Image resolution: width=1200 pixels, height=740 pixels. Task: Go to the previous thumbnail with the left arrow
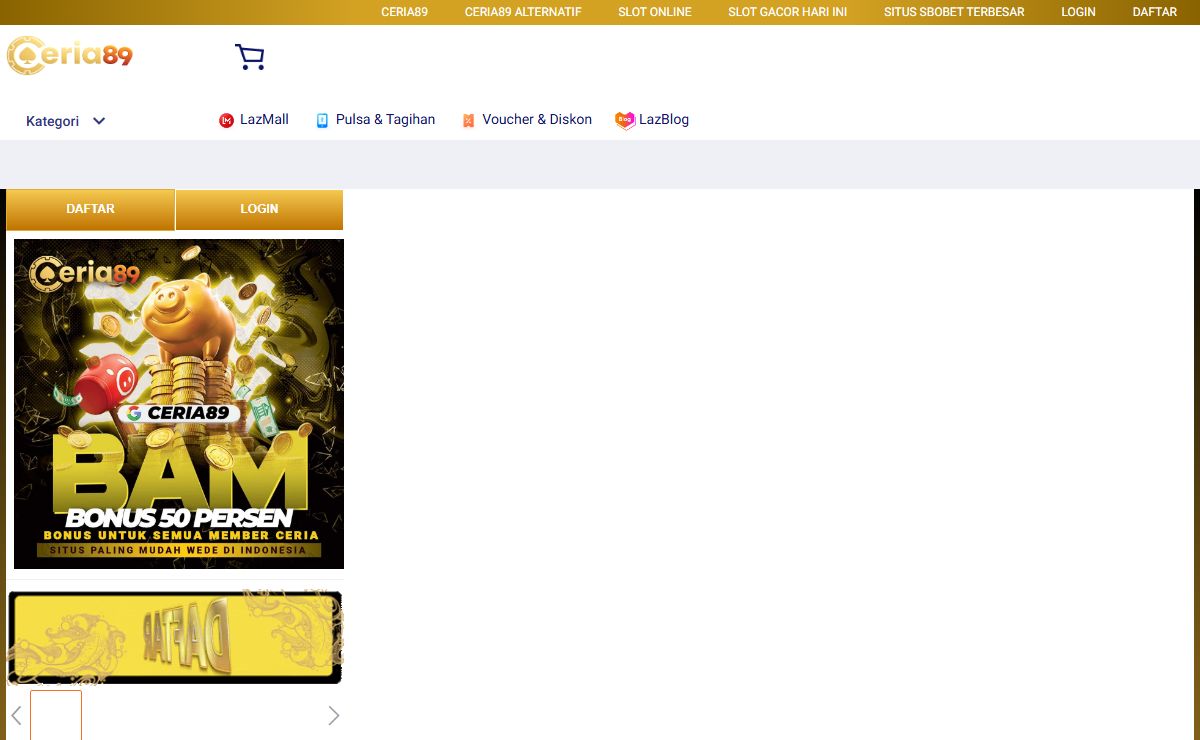[16, 715]
